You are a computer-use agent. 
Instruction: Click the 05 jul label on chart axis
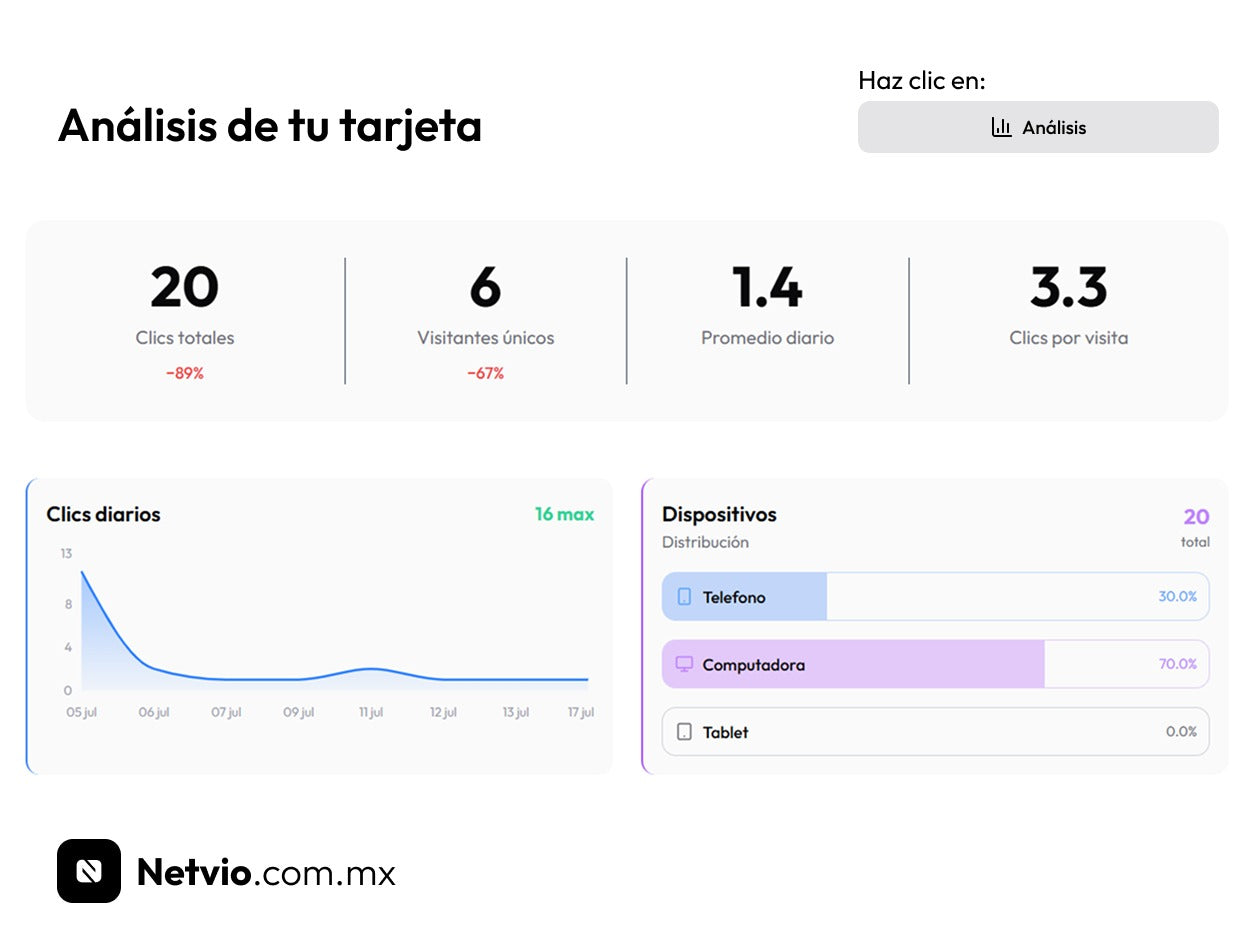(x=82, y=712)
